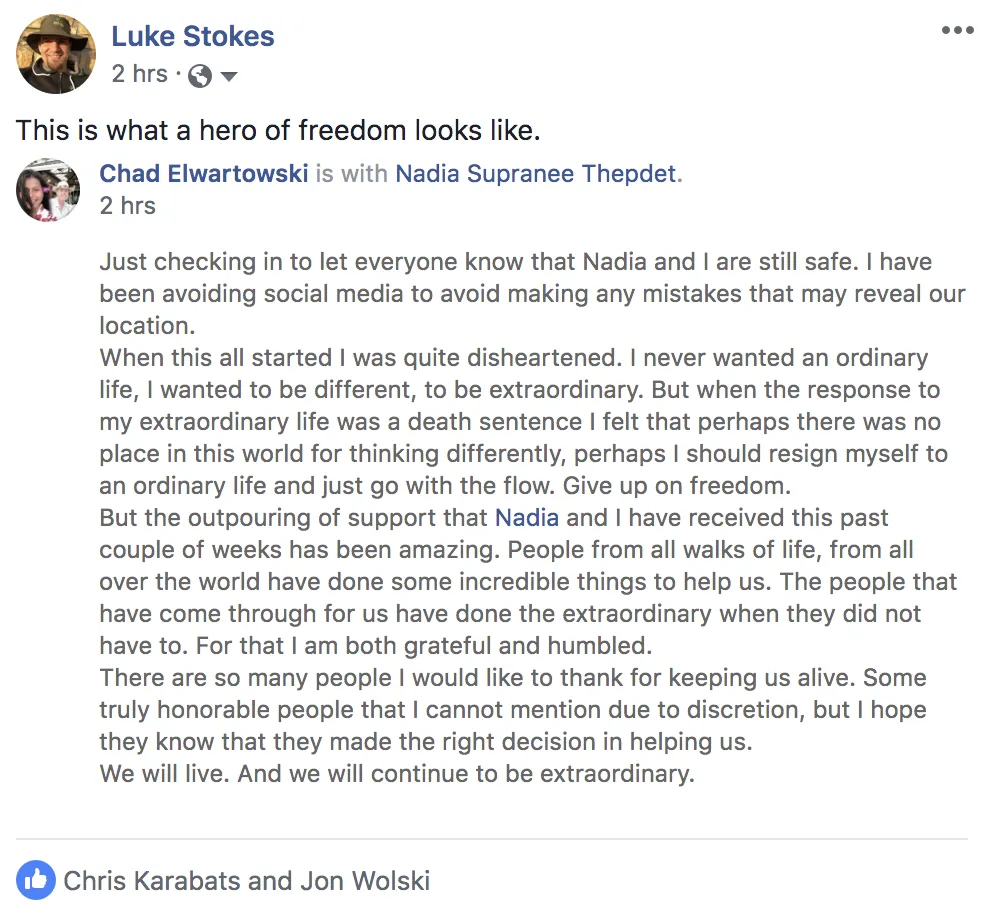Click the paragraph starting 'There are so many people'
Screen dimensions: 986x920
coord(513,709)
